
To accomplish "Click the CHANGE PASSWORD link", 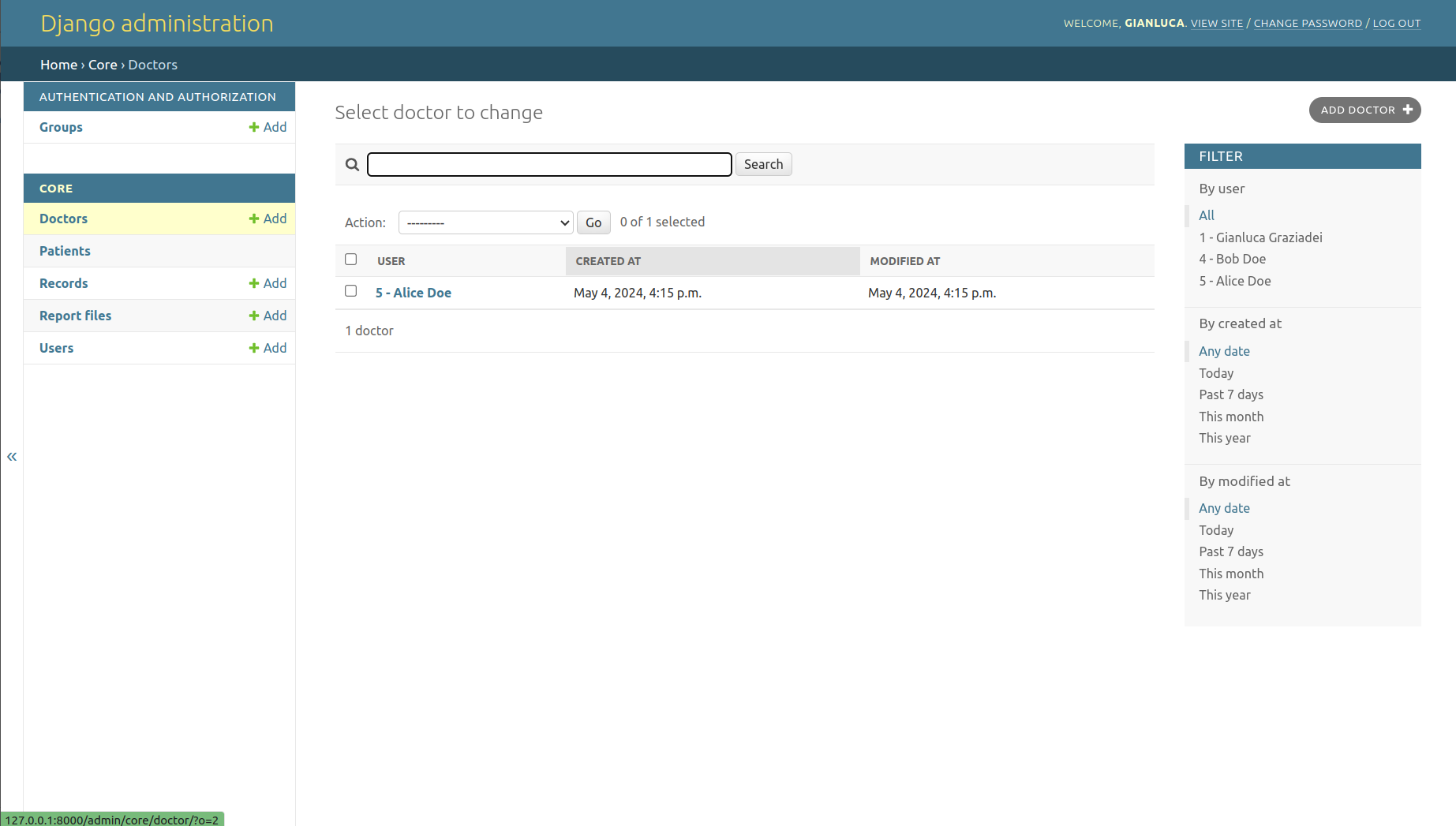I will [1308, 23].
